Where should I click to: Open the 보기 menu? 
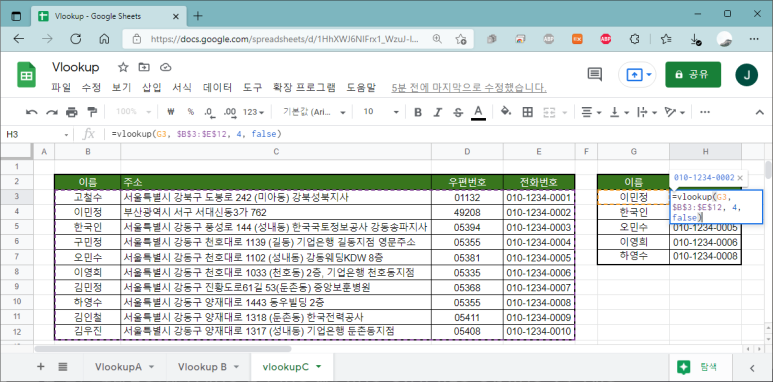tap(121, 88)
